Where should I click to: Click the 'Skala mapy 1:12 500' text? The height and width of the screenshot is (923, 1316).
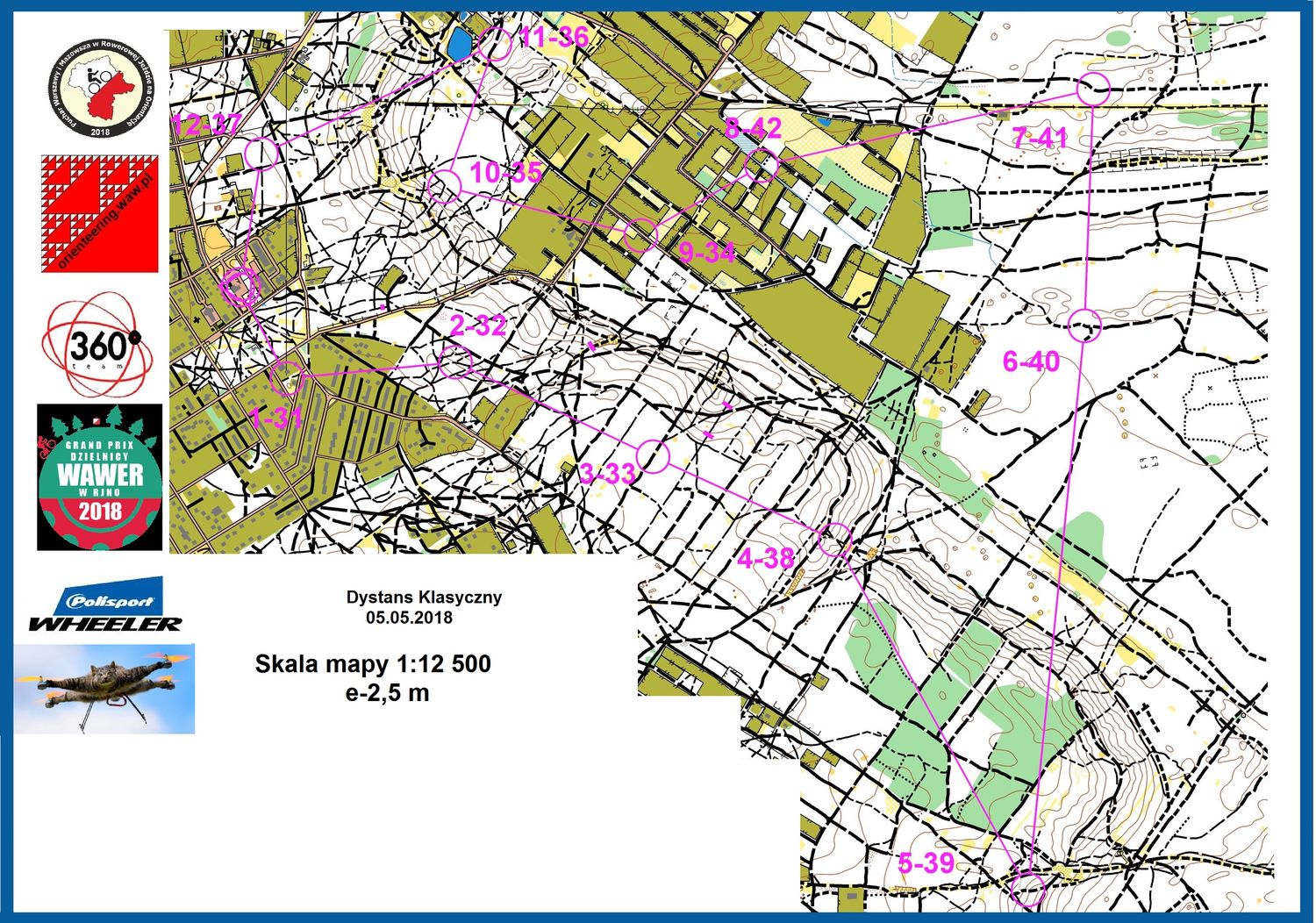click(x=373, y=663)
